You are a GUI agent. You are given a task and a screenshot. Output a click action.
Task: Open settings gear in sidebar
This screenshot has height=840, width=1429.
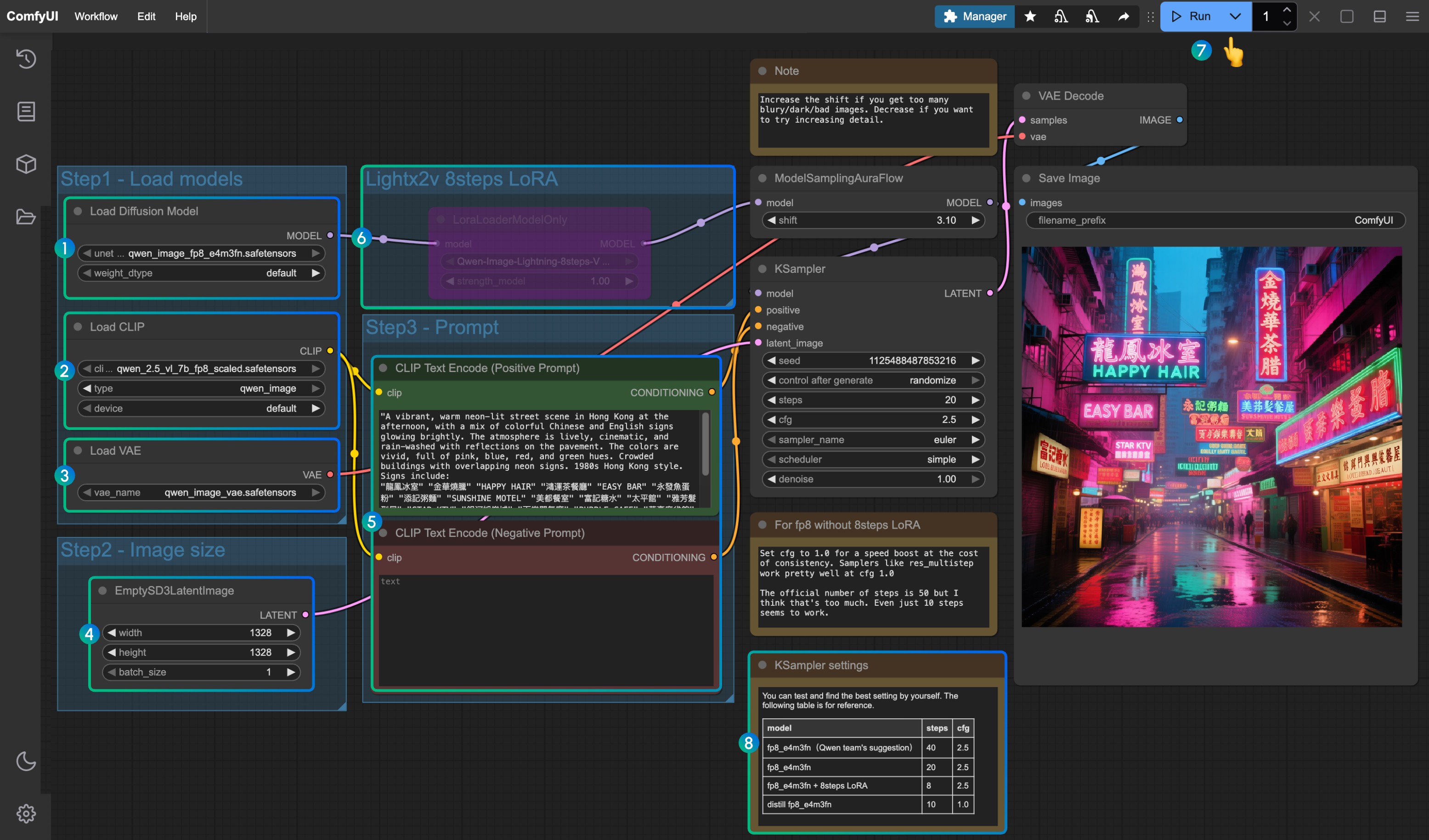click(26, 813)
